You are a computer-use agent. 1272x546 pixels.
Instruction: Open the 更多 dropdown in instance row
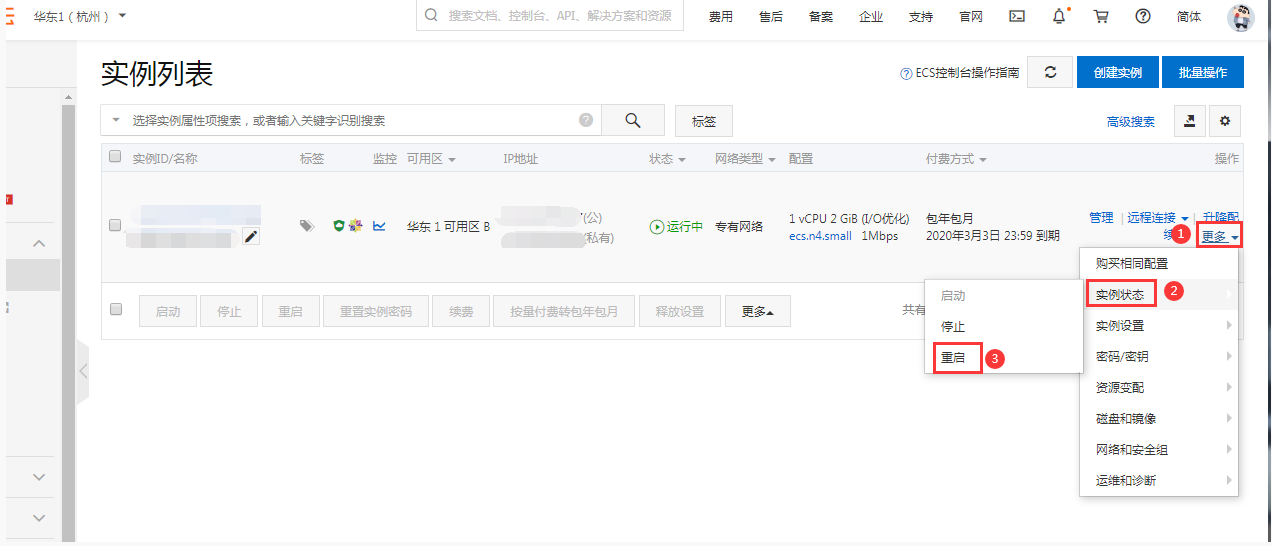point(1219,237)
